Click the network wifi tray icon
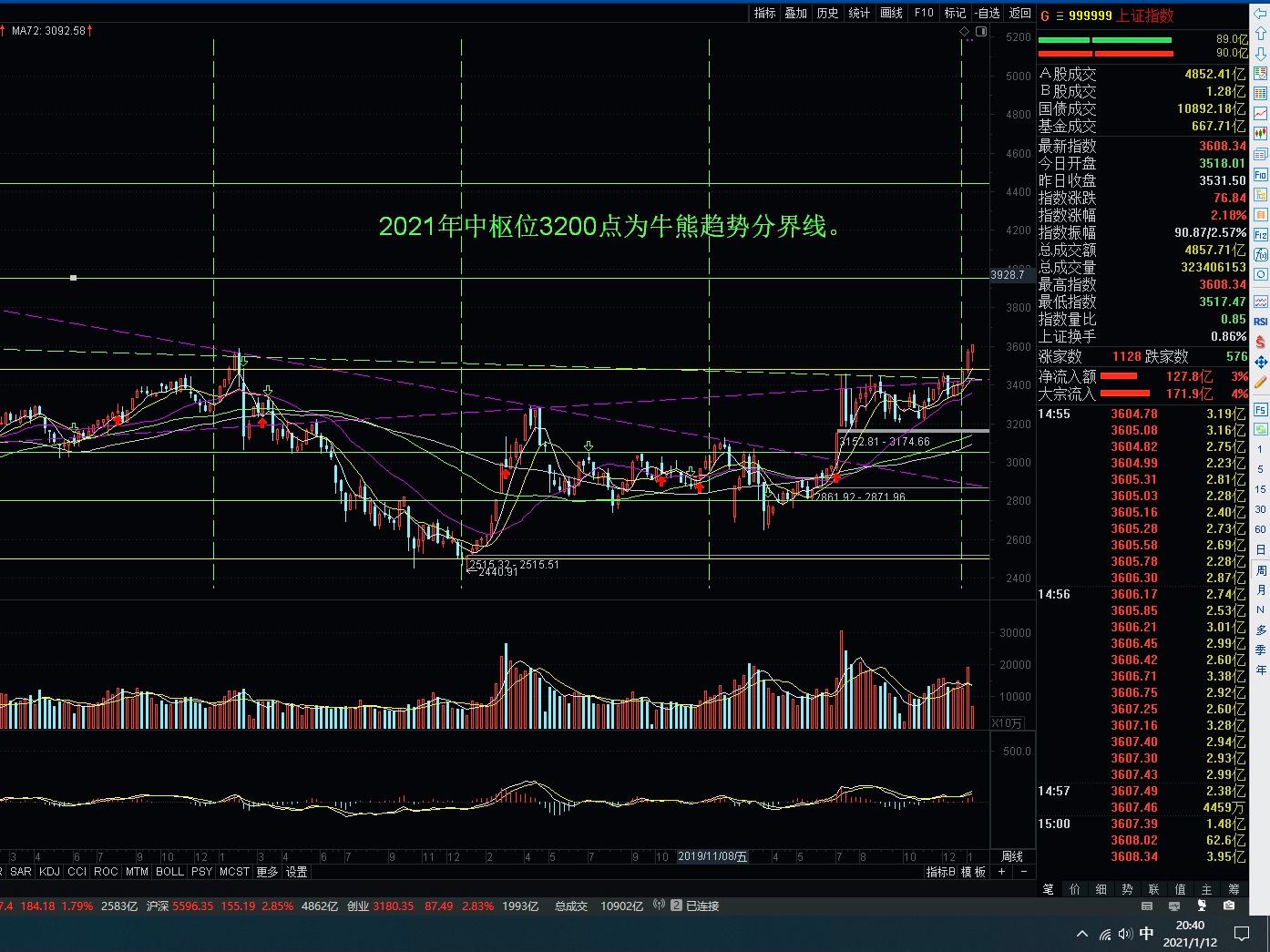 point(1105,934)
